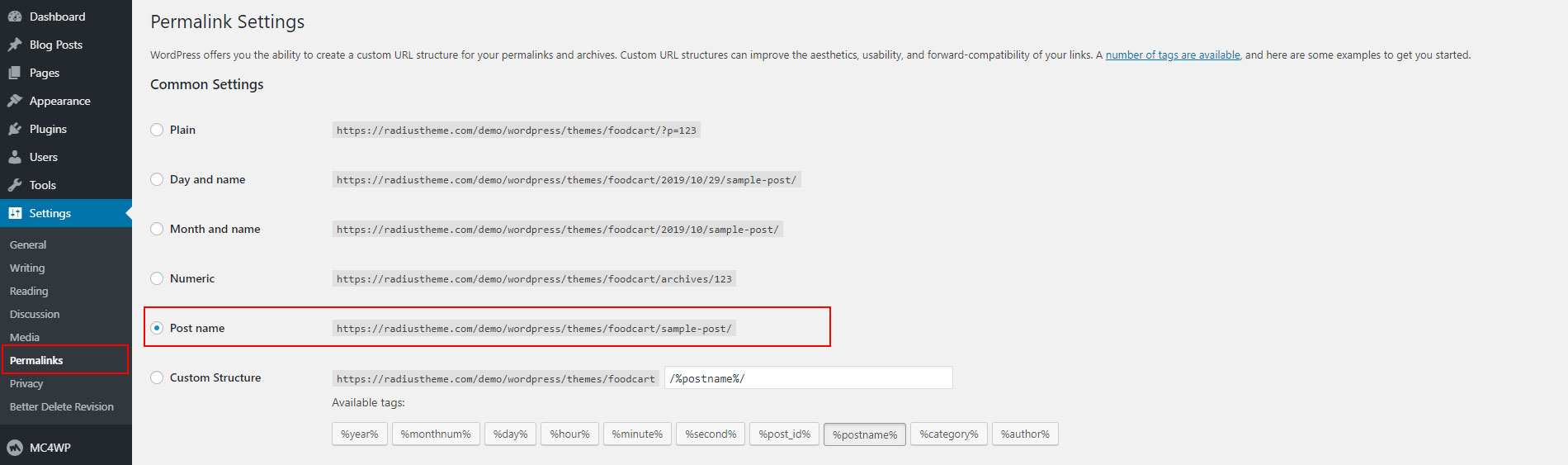The height and width of the screenshot is (465, 1568).
Task: Open Blog Posts menu item
Action: [56, 45]
